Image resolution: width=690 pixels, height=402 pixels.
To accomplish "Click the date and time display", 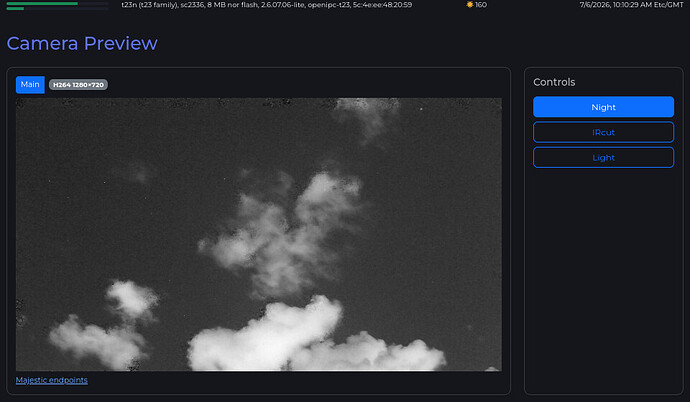I will click(x=631, y=5).
